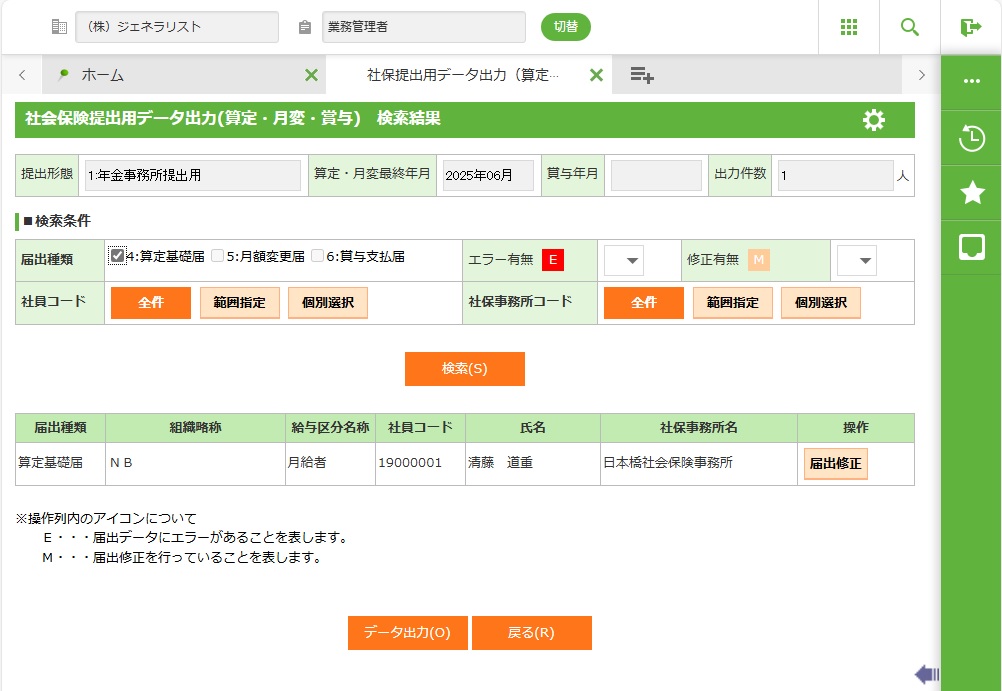Open settings gear in green title bar
The width and height of the screenshot is (1002, 691).
pos(873,121)
